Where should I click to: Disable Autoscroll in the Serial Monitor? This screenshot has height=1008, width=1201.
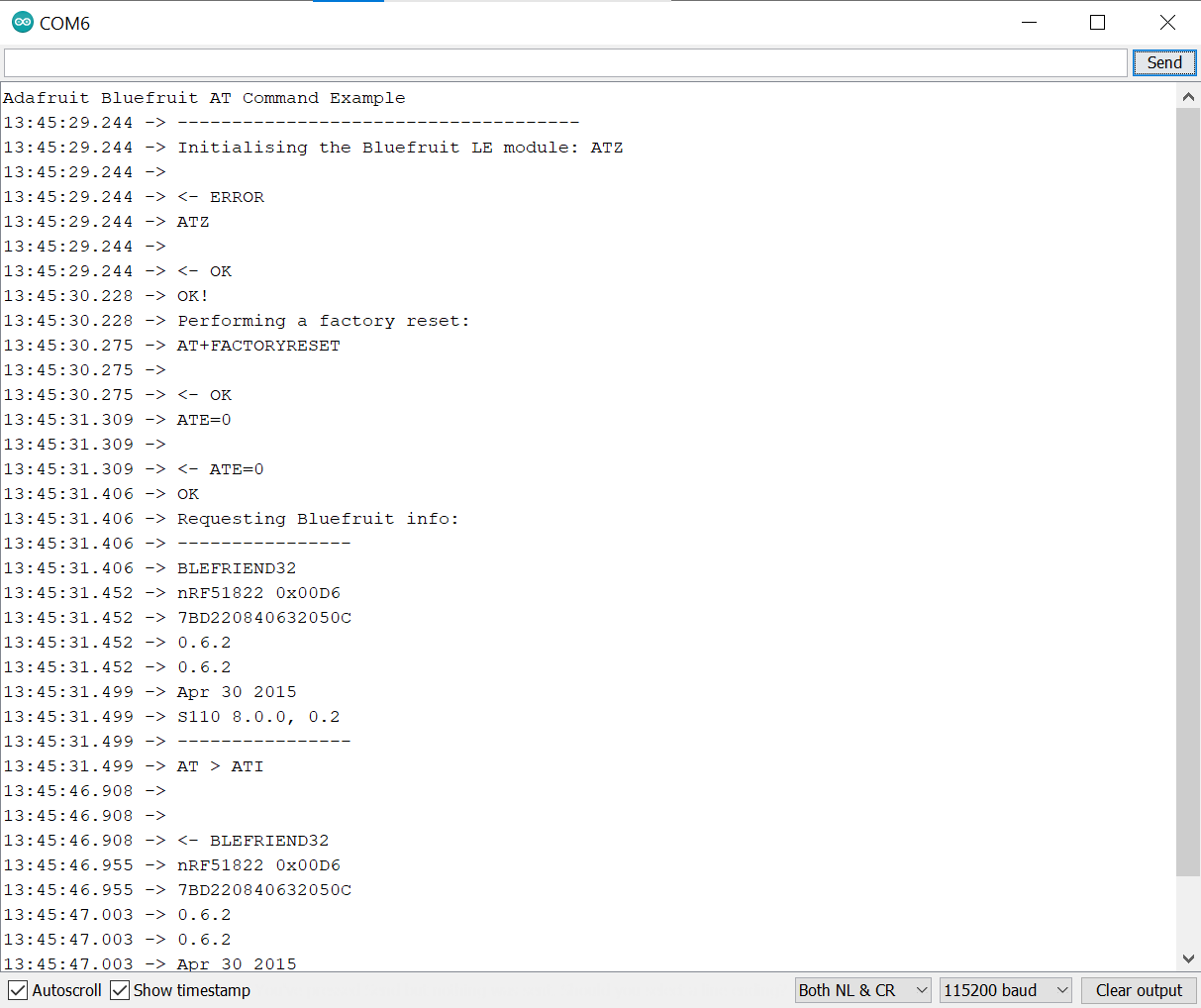pyautogui.click(x=18, y=990)
